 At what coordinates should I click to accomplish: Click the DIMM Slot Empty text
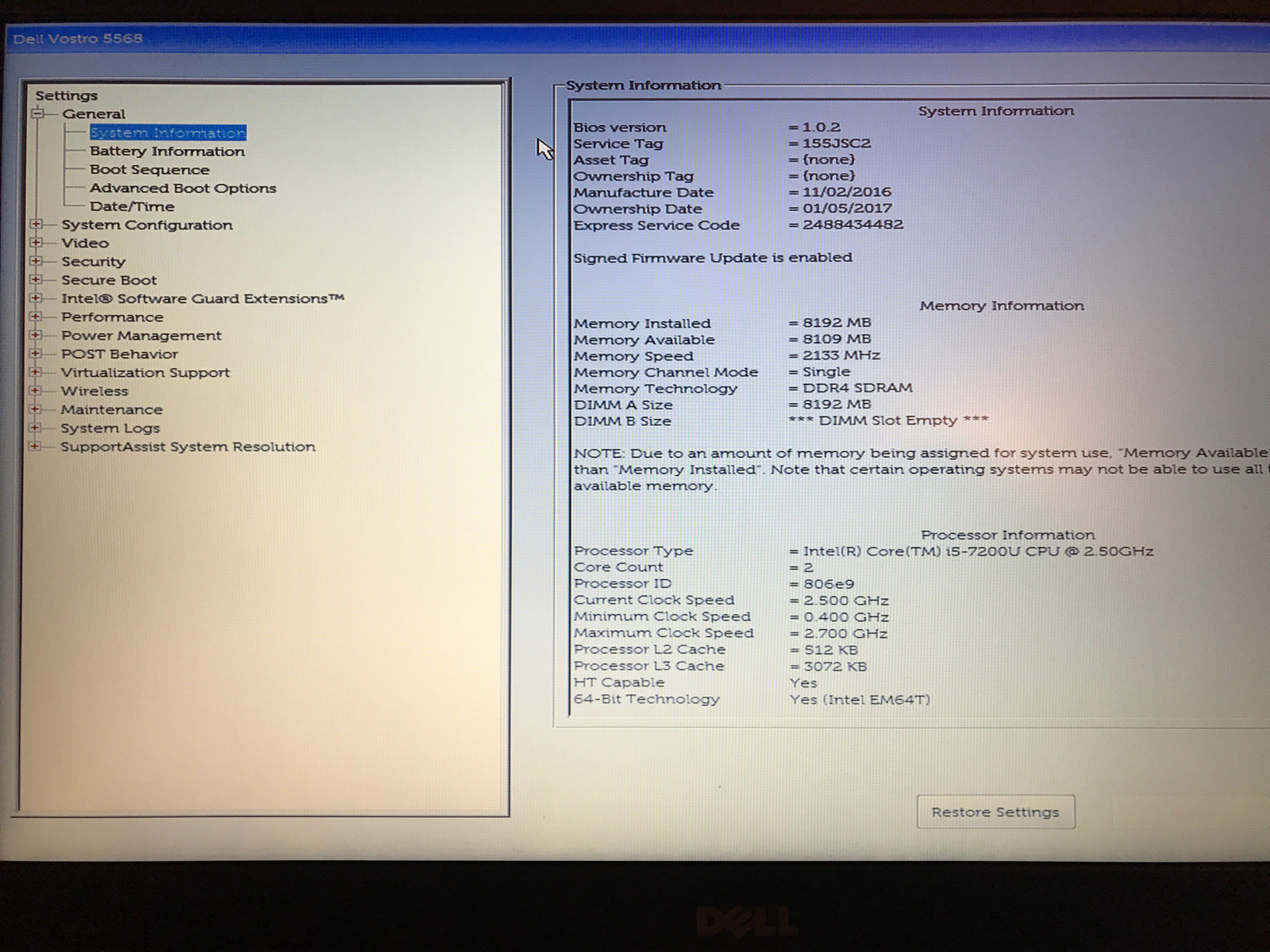click(x=888, y=420)
